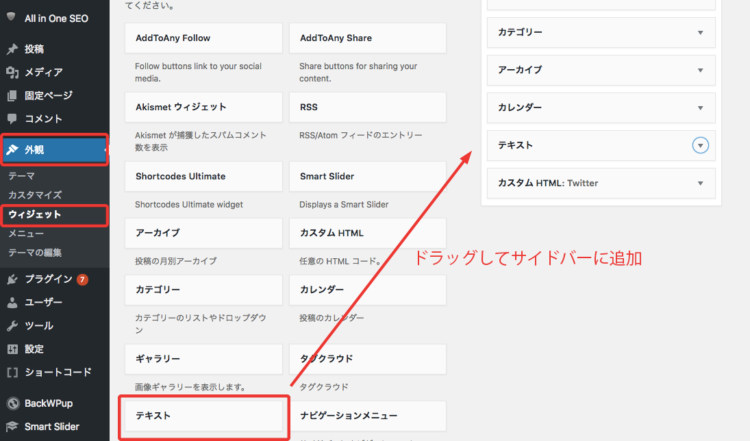750x441 pixels.
Task: Expand the circled テキスト widget arrow
Action: pos(700,146)
